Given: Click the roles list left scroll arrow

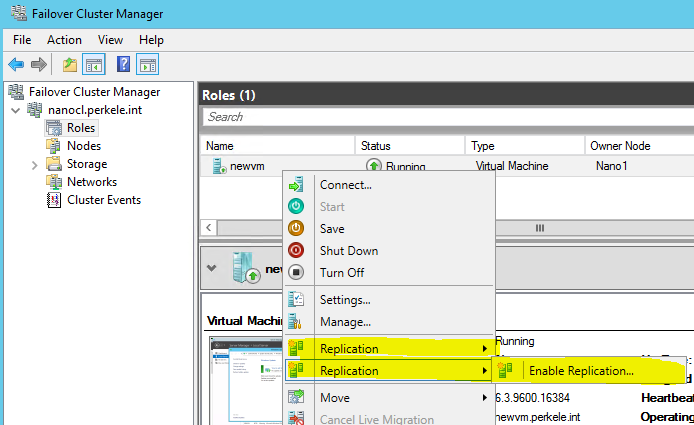Looking at the screenshot, I should pyautogui.click(x=209, y=228).
